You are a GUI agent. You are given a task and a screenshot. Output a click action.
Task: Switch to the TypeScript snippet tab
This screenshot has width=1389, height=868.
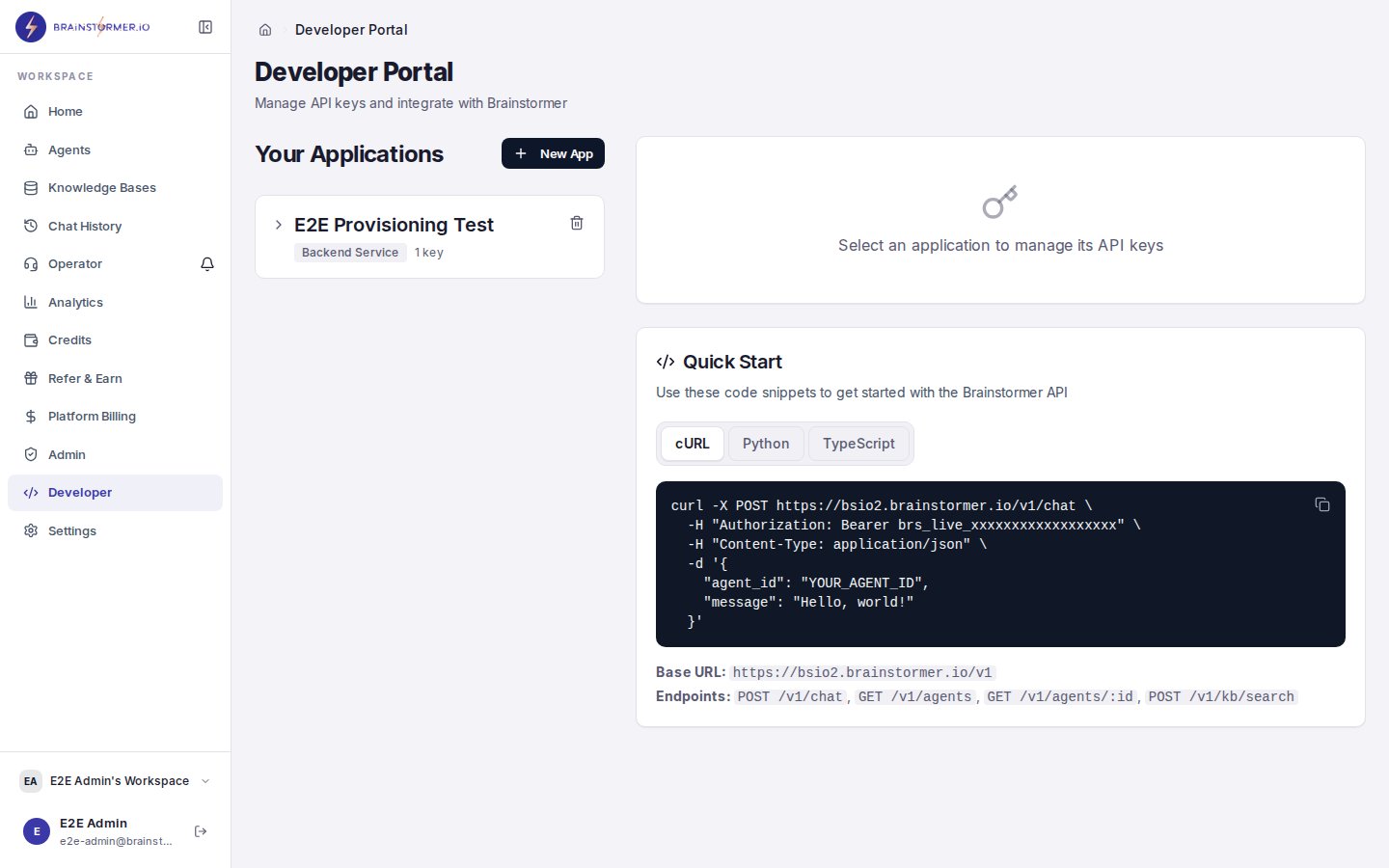click(x=858, y=444)
